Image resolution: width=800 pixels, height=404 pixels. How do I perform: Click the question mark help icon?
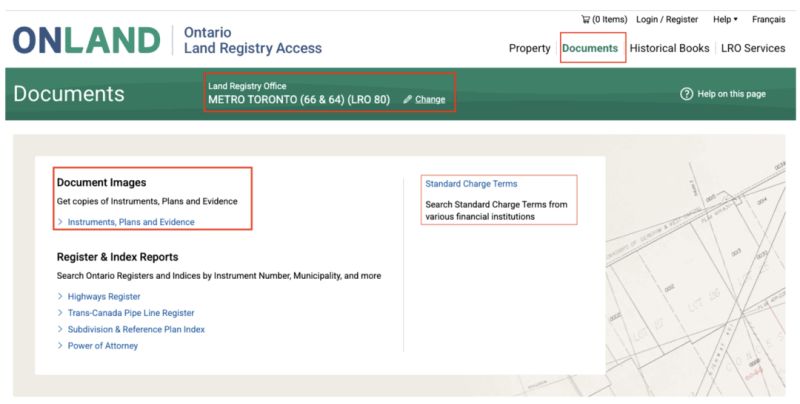point(686,94)
